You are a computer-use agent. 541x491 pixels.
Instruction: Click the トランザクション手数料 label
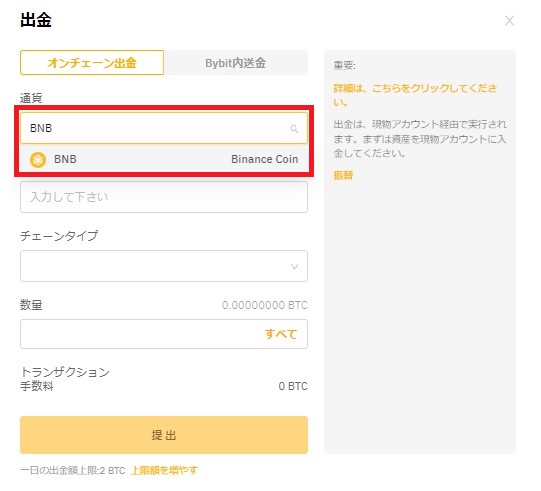pos(65,379)
